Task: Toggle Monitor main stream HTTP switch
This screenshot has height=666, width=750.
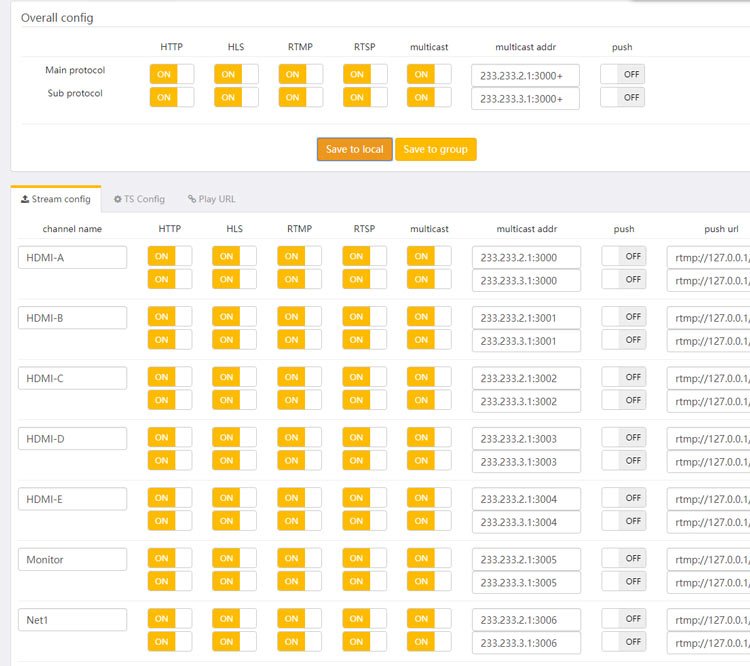Action: (170, 558)
